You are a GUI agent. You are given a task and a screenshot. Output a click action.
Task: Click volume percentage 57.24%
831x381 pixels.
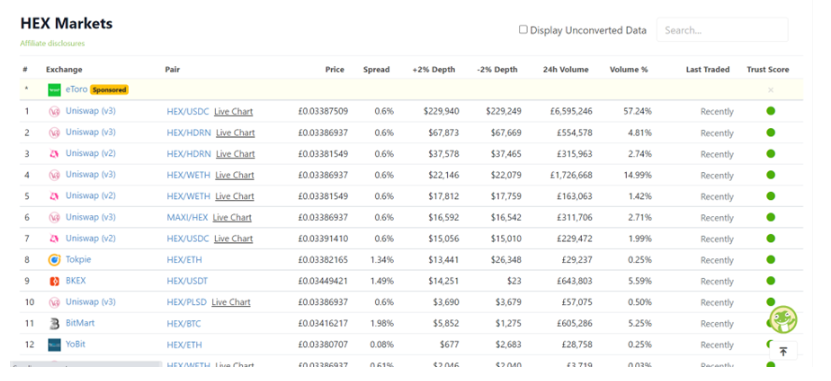tap(638, 112)
